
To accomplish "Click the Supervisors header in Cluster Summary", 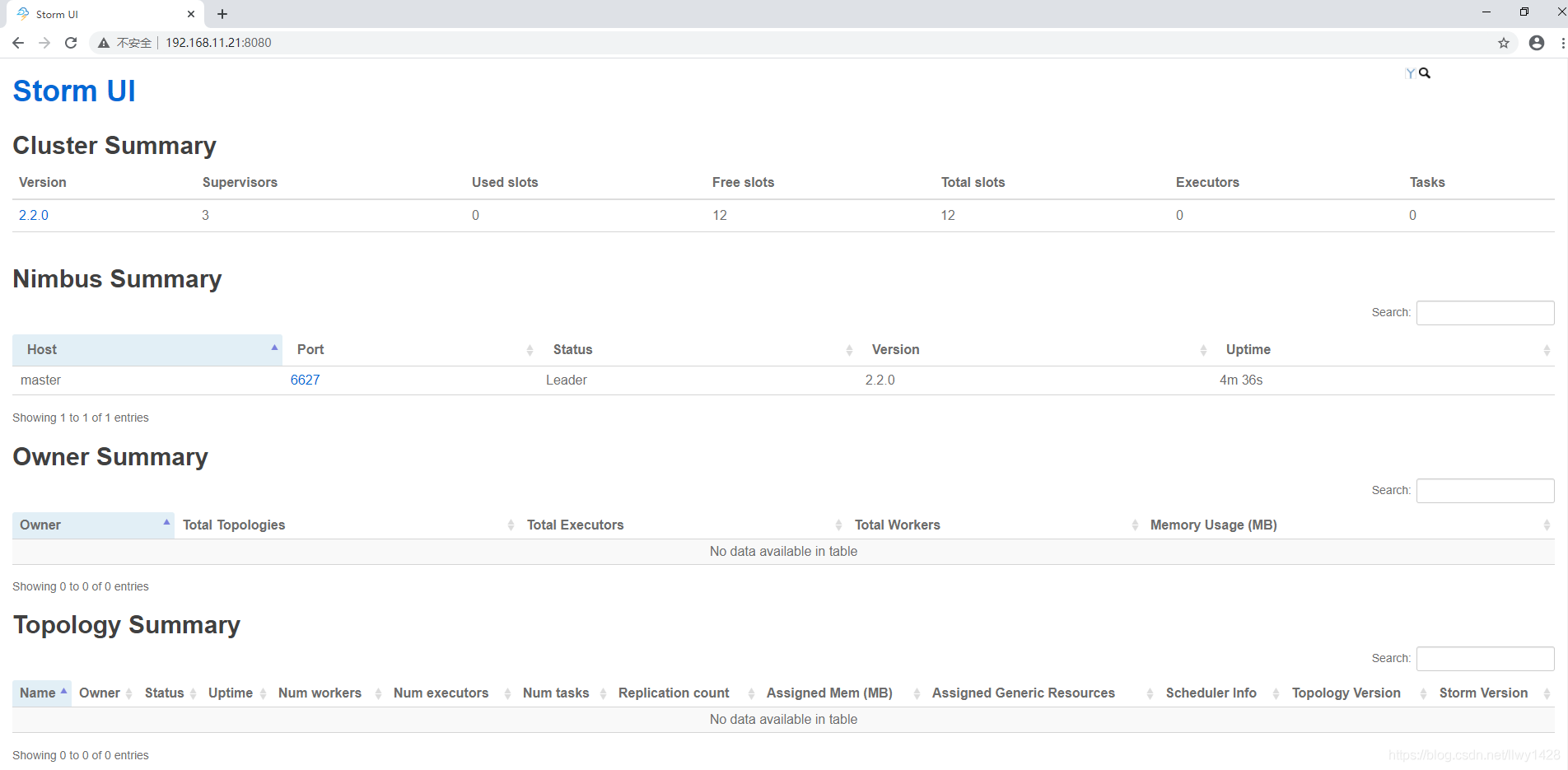I will [240, 183].
